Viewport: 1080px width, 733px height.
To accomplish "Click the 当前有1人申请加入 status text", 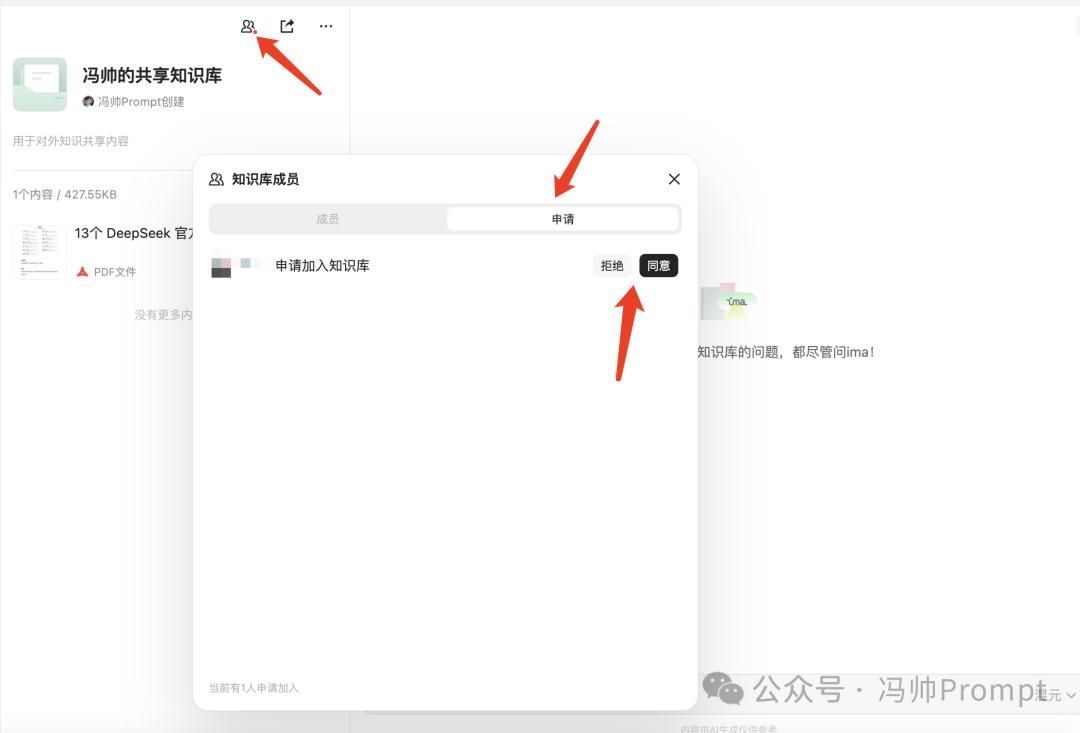I will (253, 688).
